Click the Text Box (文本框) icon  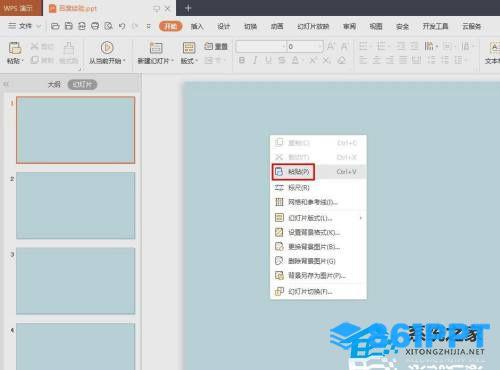(x=494, y=48)
